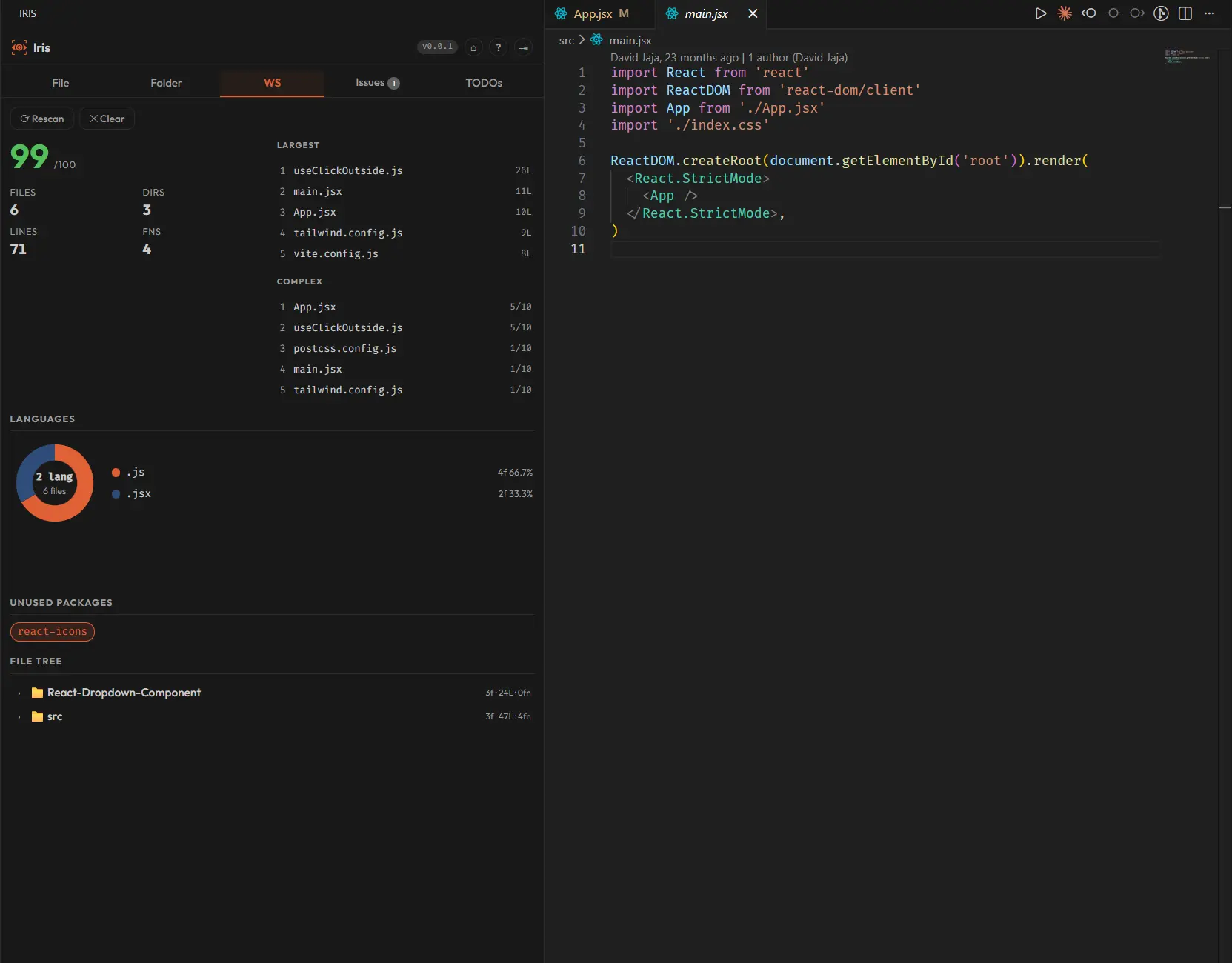The height and width of the screenshot is (963, 1232).
Task: Open the split editor icon
Action: pyautogui.click(x=1185, y=13)
